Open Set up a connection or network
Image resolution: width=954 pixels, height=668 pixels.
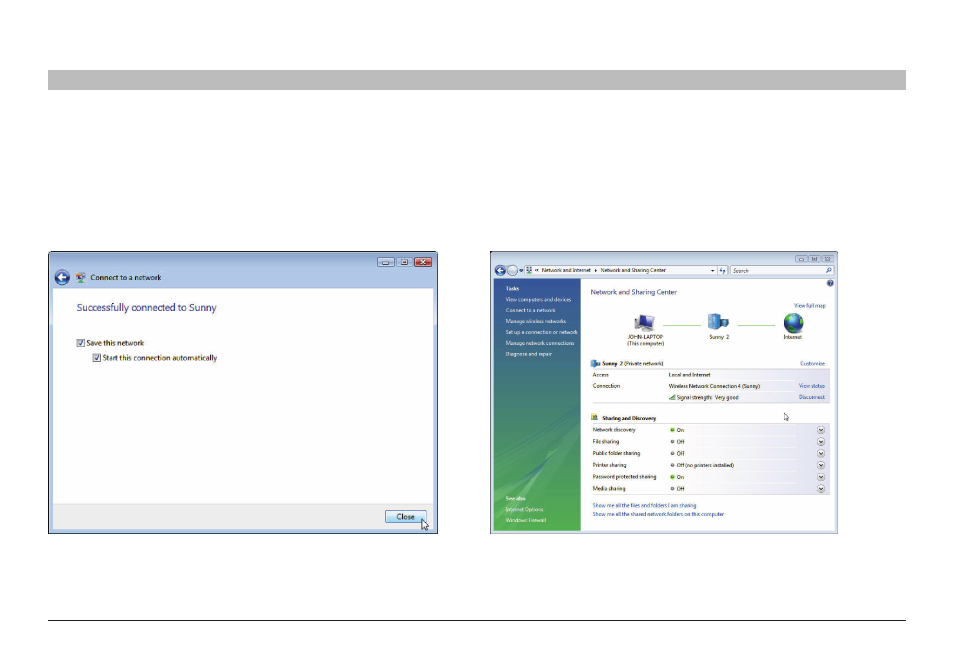point(541,332)
